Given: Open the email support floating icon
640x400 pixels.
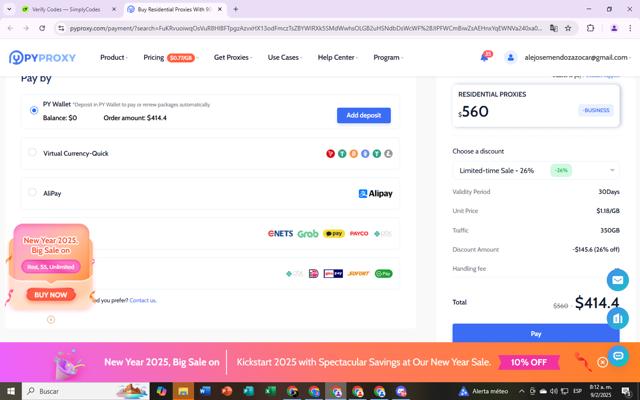Looking at the screenshot, I should (x=618, y=280).
